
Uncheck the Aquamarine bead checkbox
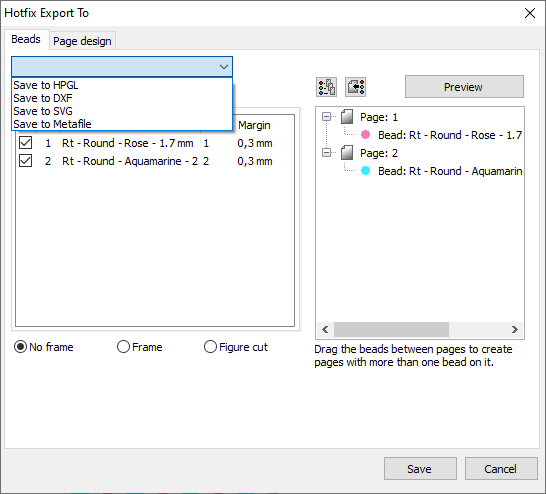[25, 161]
